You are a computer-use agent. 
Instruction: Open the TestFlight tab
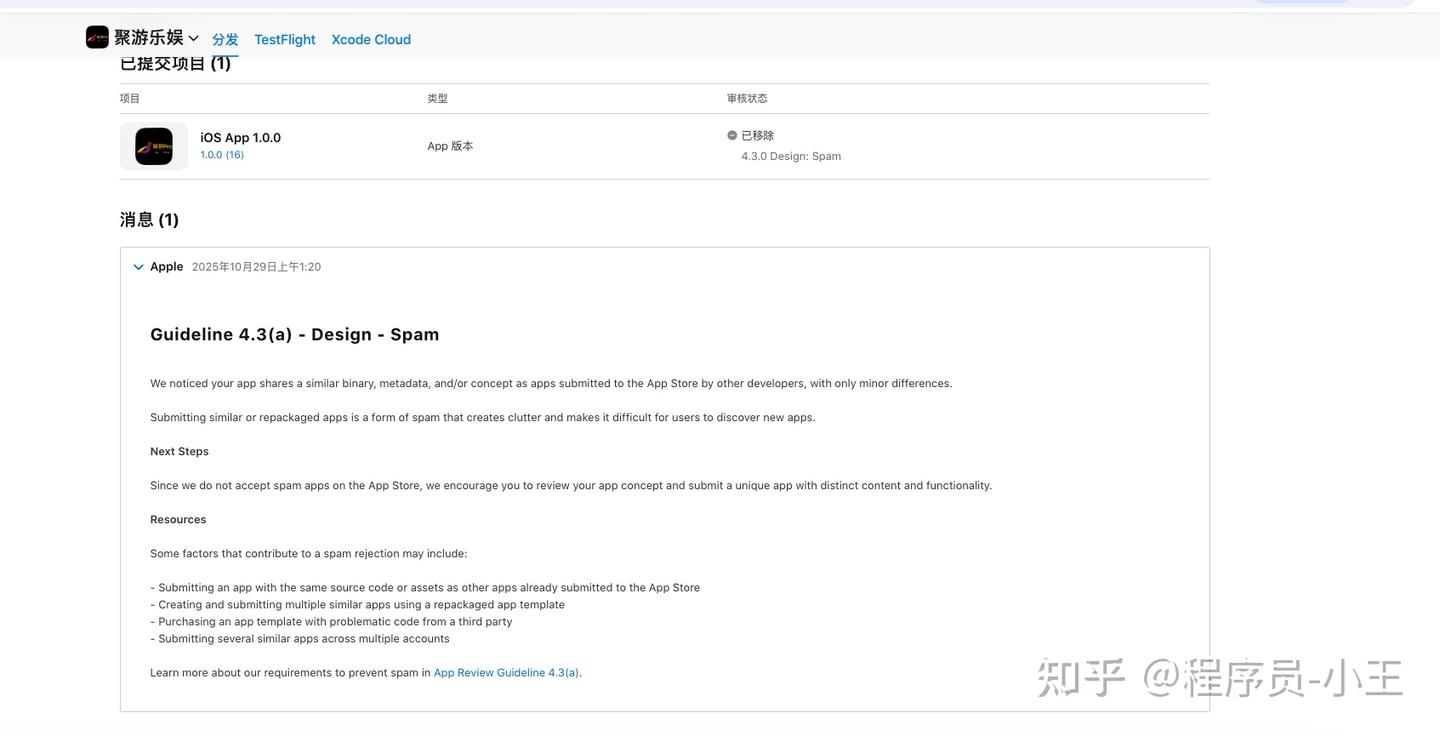(x=285, y=39)
